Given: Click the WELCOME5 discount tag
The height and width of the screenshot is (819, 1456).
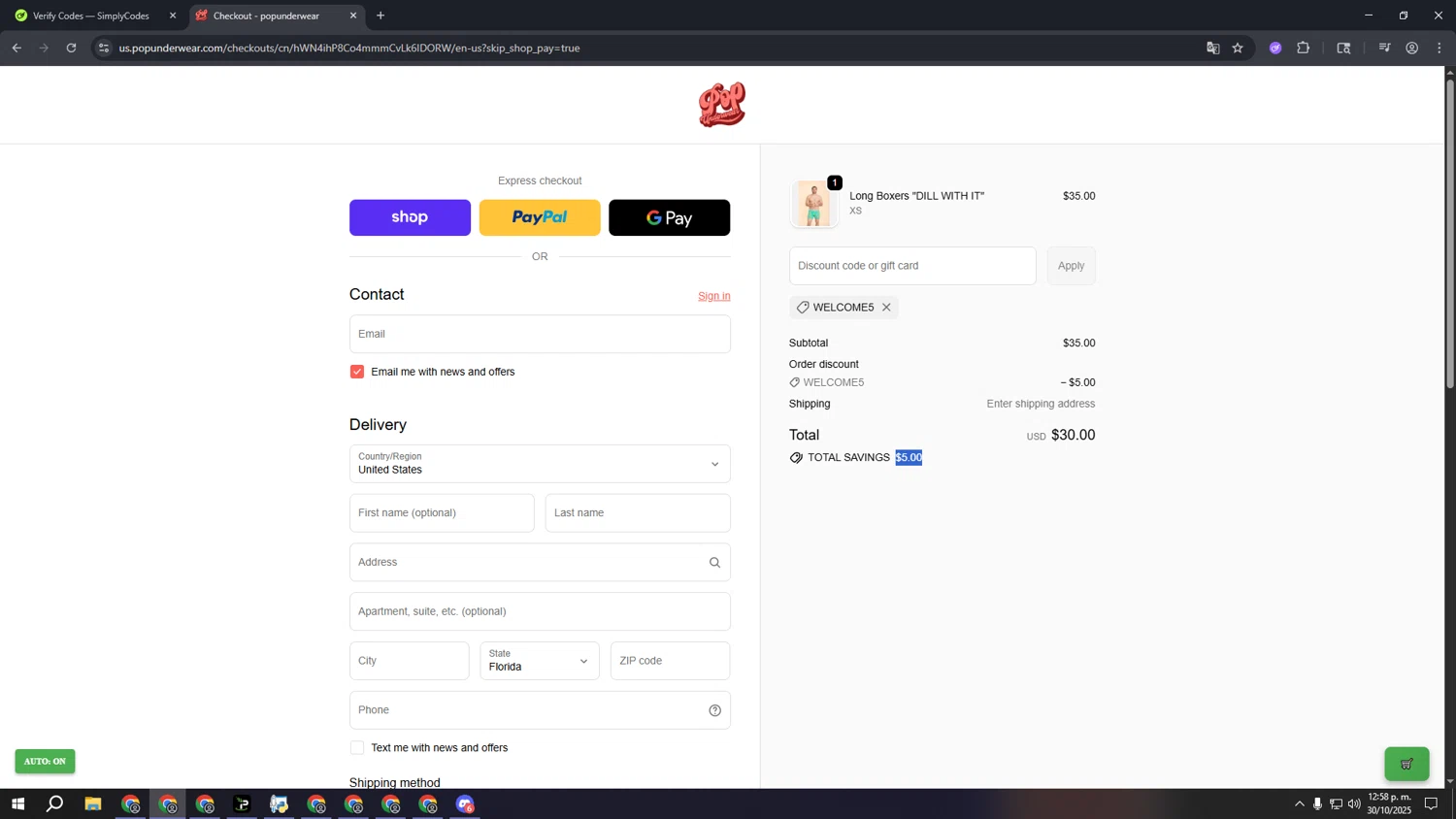Looking at the screenshot, I should (x=844, y=308).
